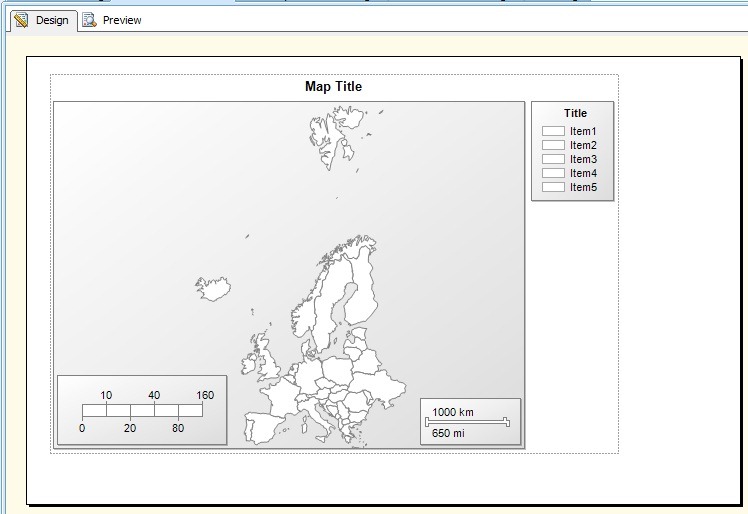748x514 pixels.
Task: Click the 80 color scale label
Action: coord(178,428)
